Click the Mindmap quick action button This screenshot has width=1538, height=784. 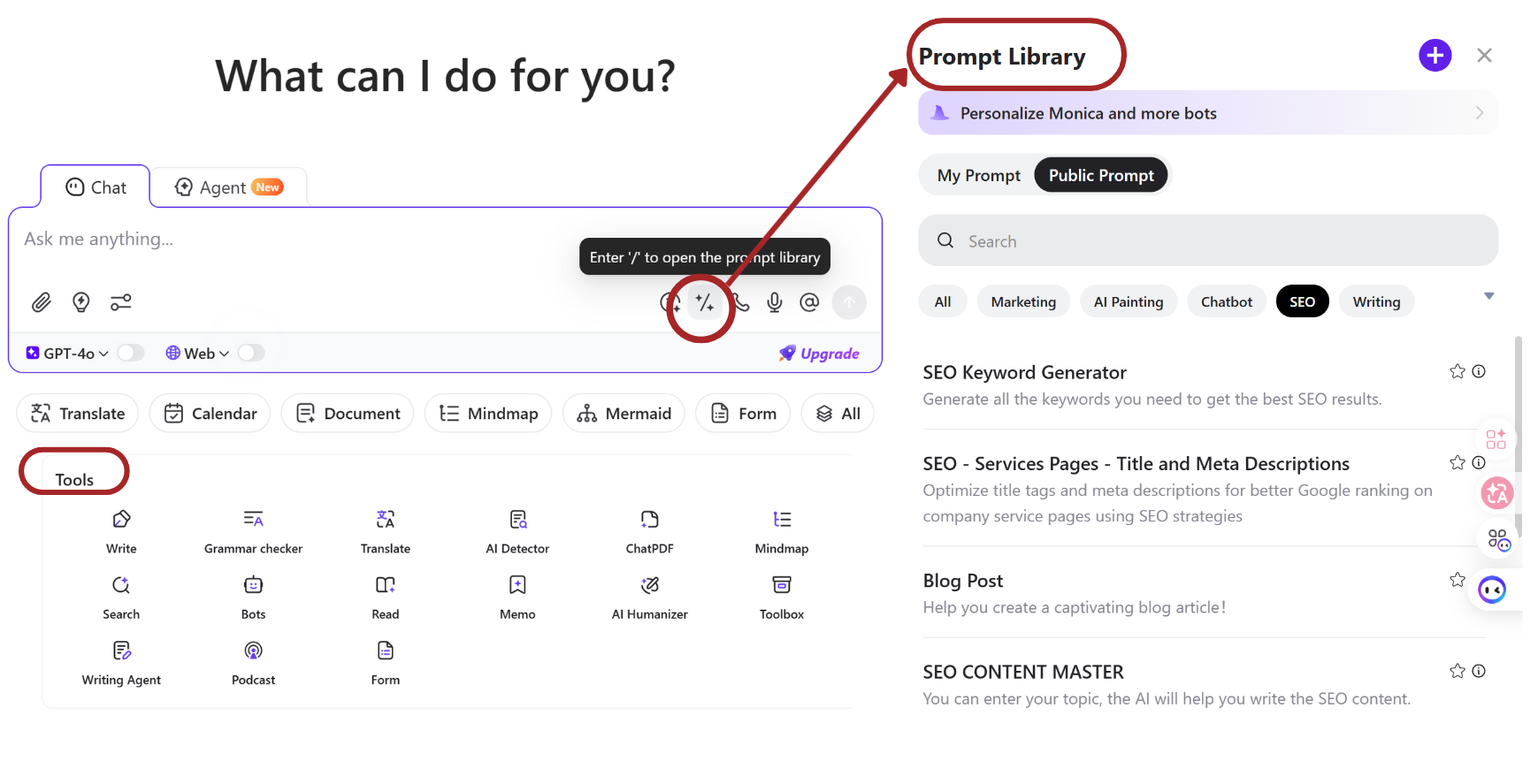click(x=488, y=413)
